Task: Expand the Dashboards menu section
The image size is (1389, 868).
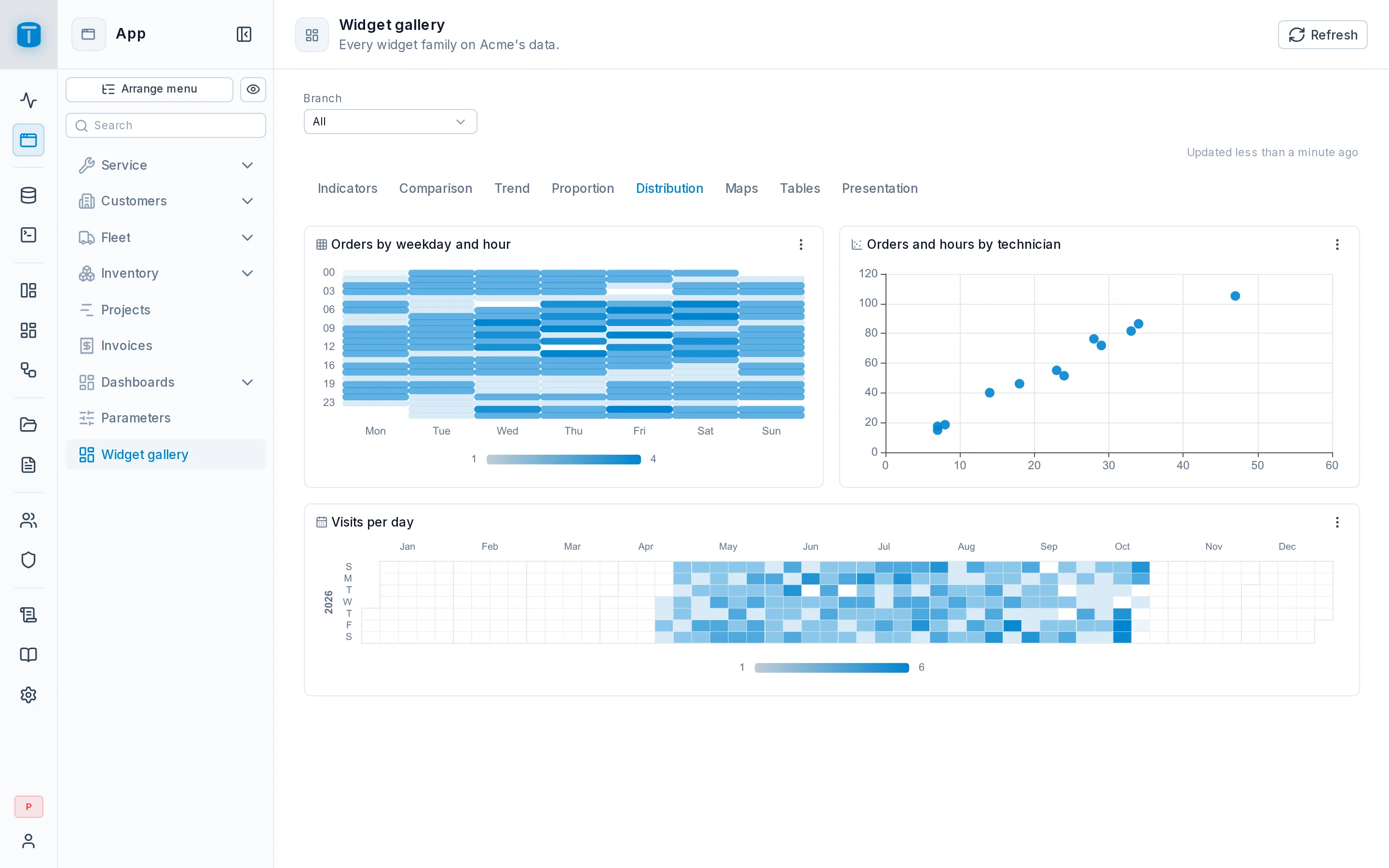Action: point(166,382)
